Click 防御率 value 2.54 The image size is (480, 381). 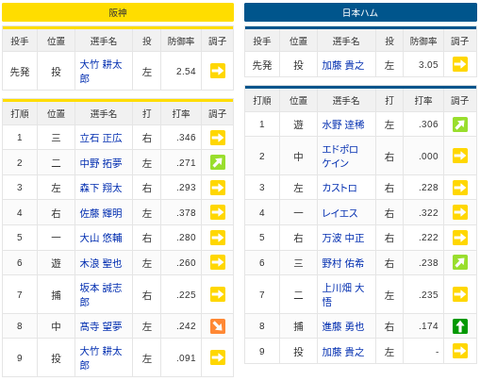(x=186, y=71)
